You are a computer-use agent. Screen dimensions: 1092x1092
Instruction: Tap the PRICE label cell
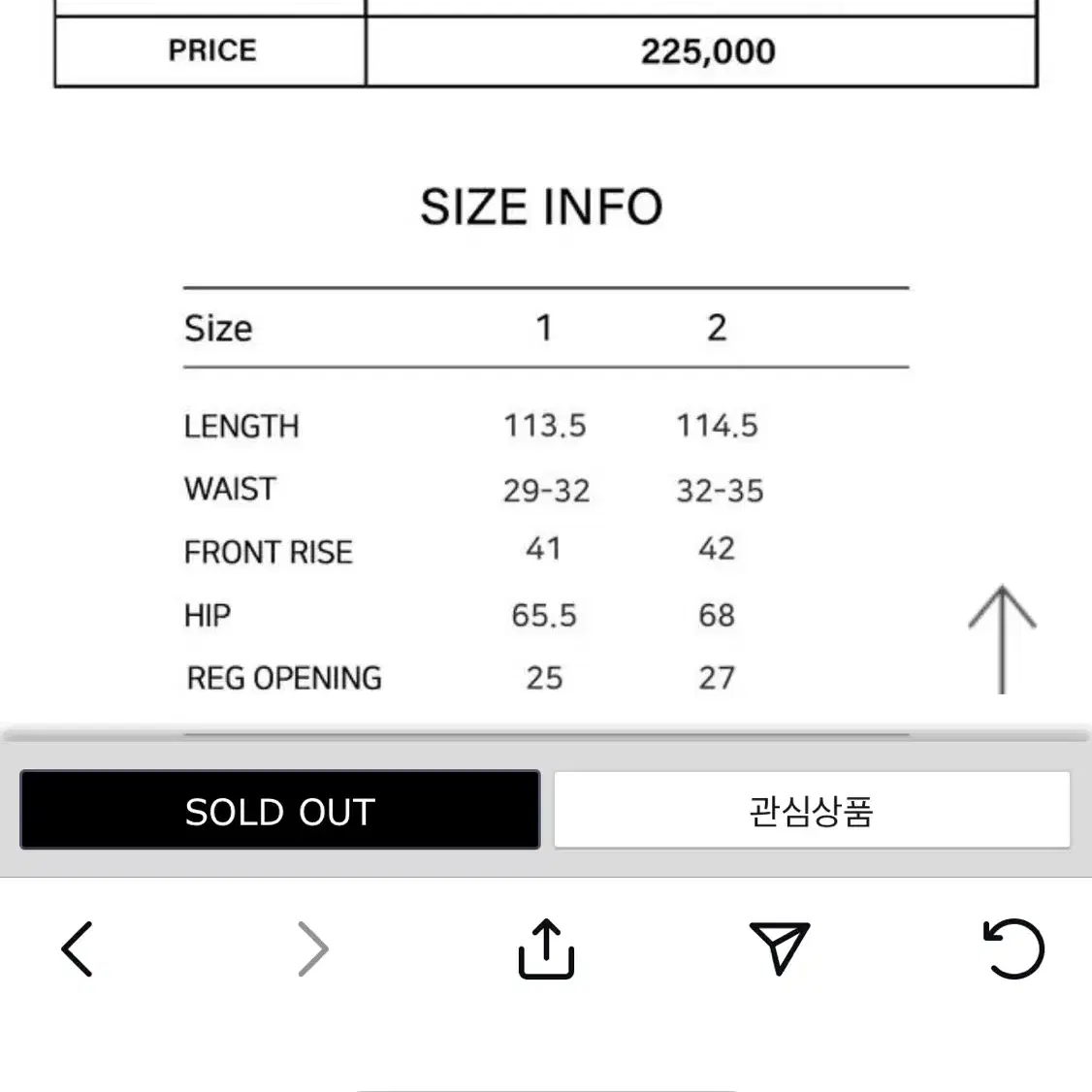pyautogui.click(x=210, y=50)
